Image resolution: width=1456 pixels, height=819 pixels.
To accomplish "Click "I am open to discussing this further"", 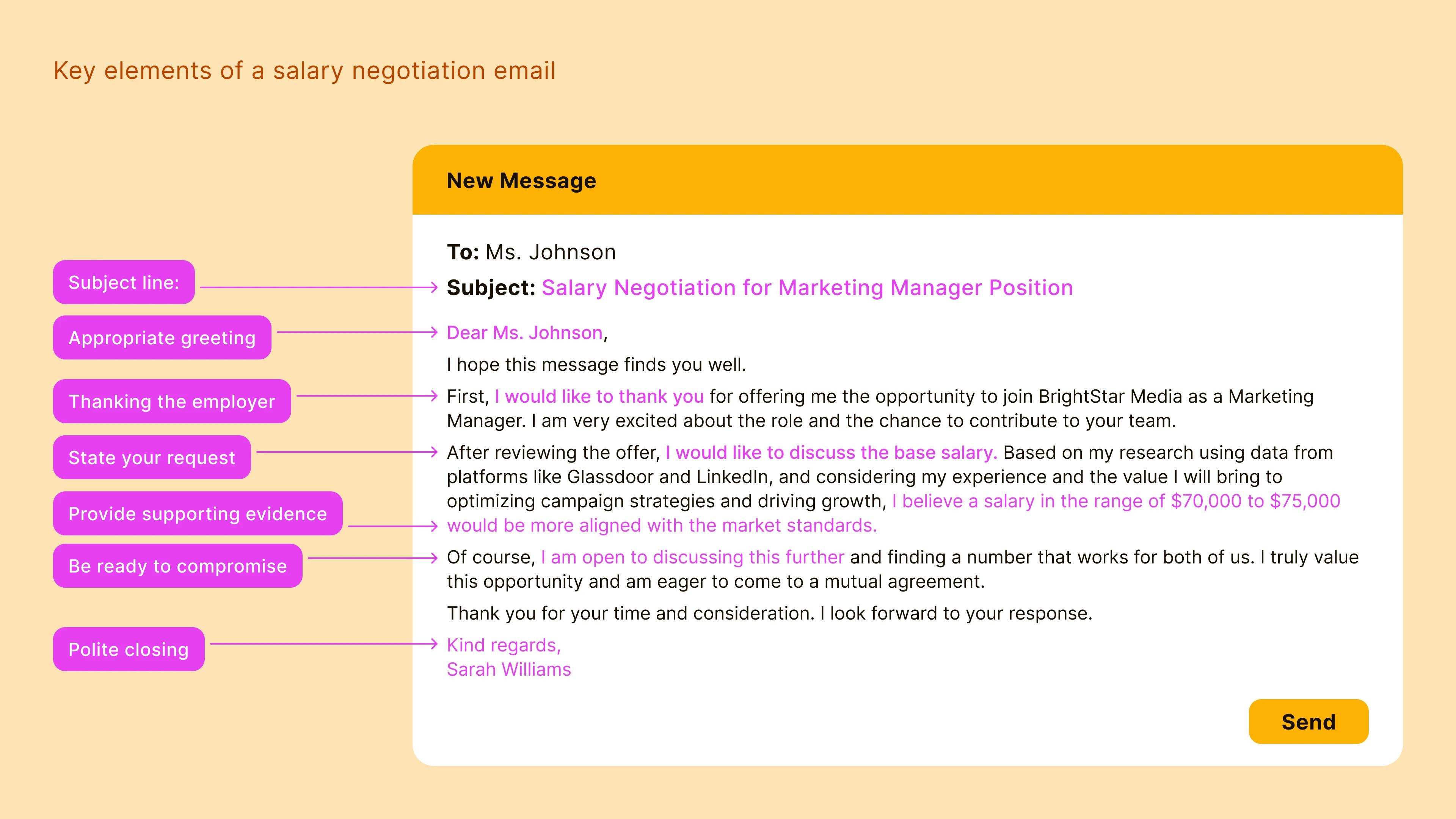I will click(692, 557).
